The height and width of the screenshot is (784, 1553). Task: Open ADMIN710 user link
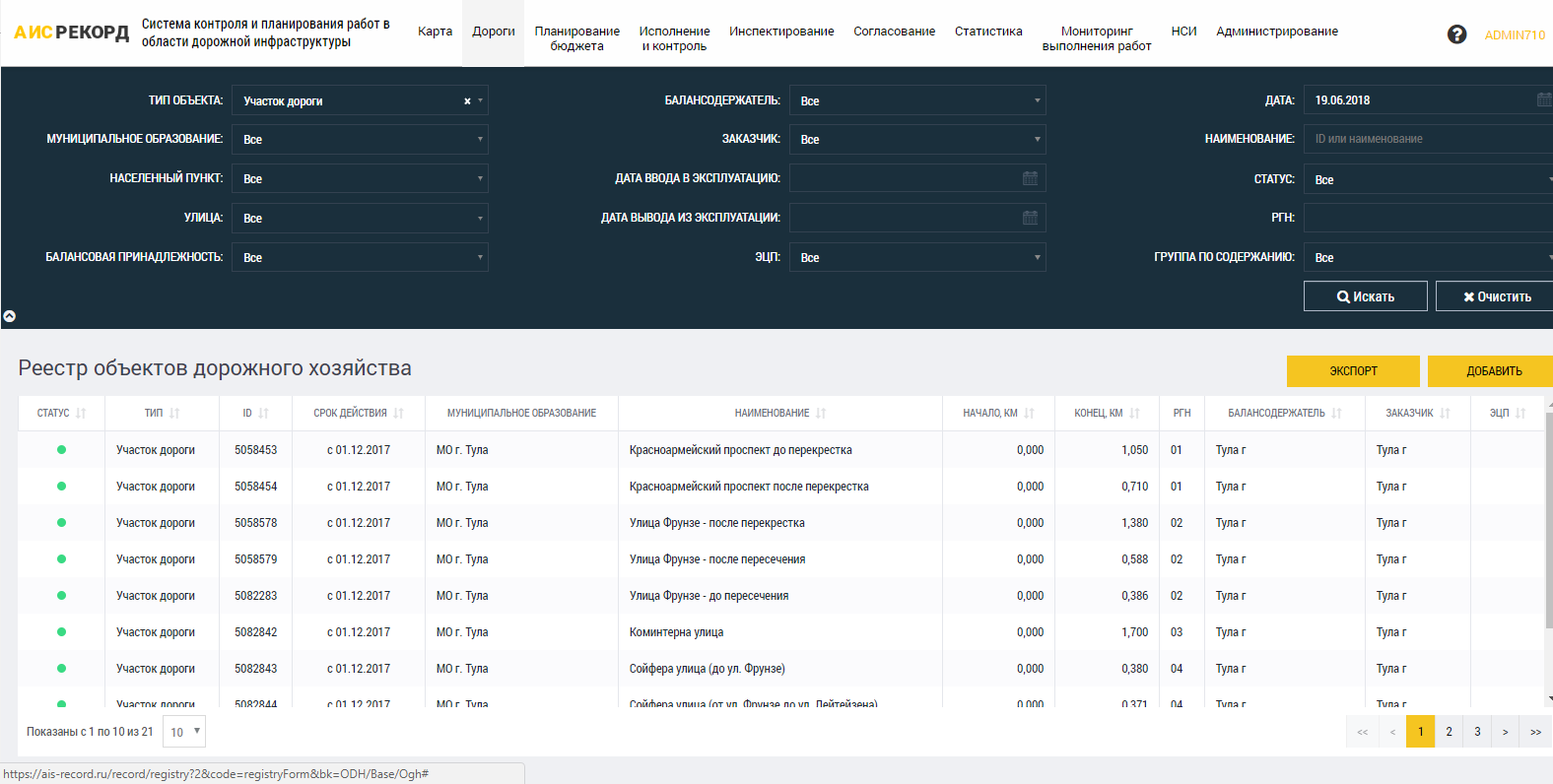[1515, 34]
